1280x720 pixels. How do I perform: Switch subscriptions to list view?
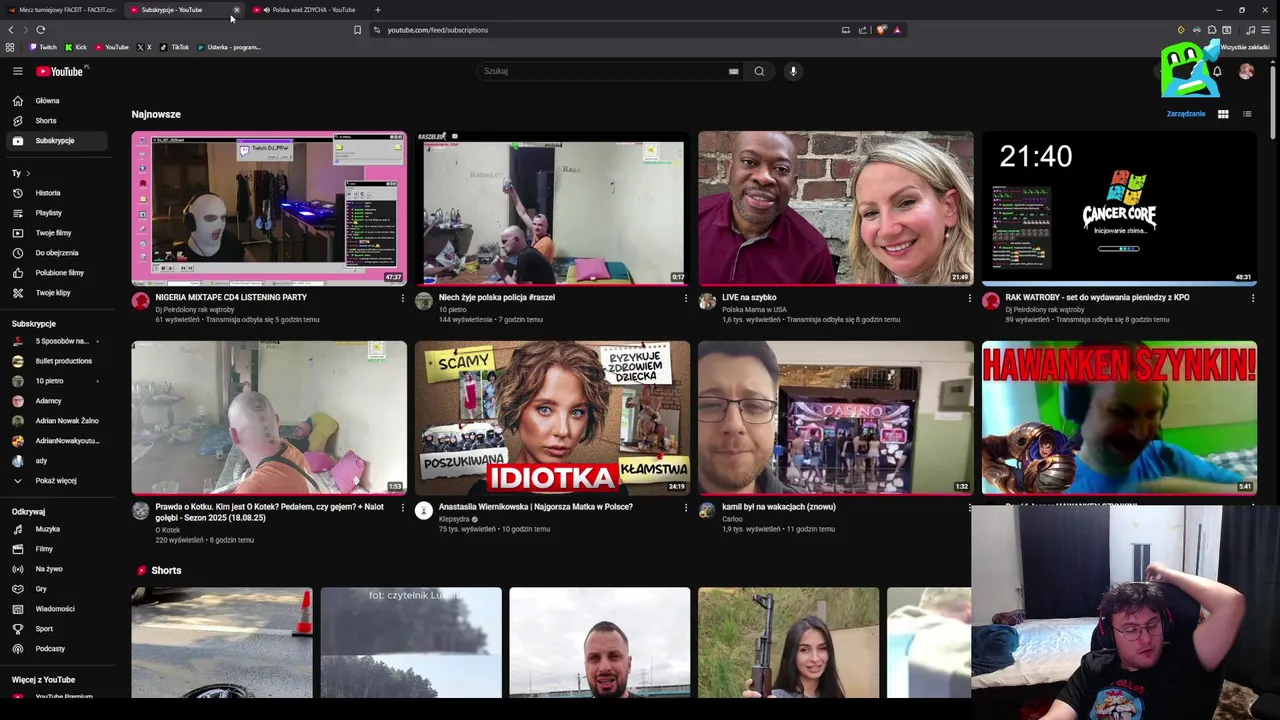1247,114
